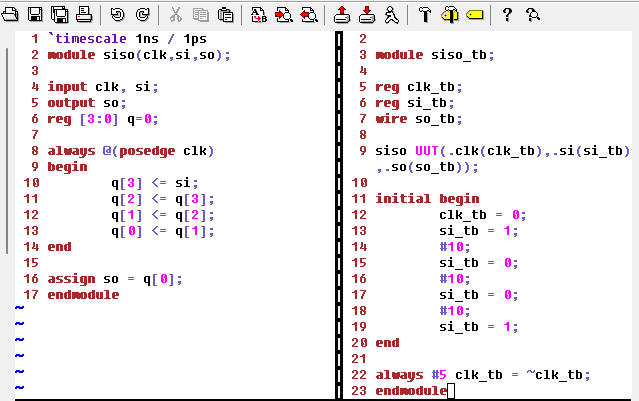Save the current session
This screenshot has width=639, height=401.
[366, 14]
